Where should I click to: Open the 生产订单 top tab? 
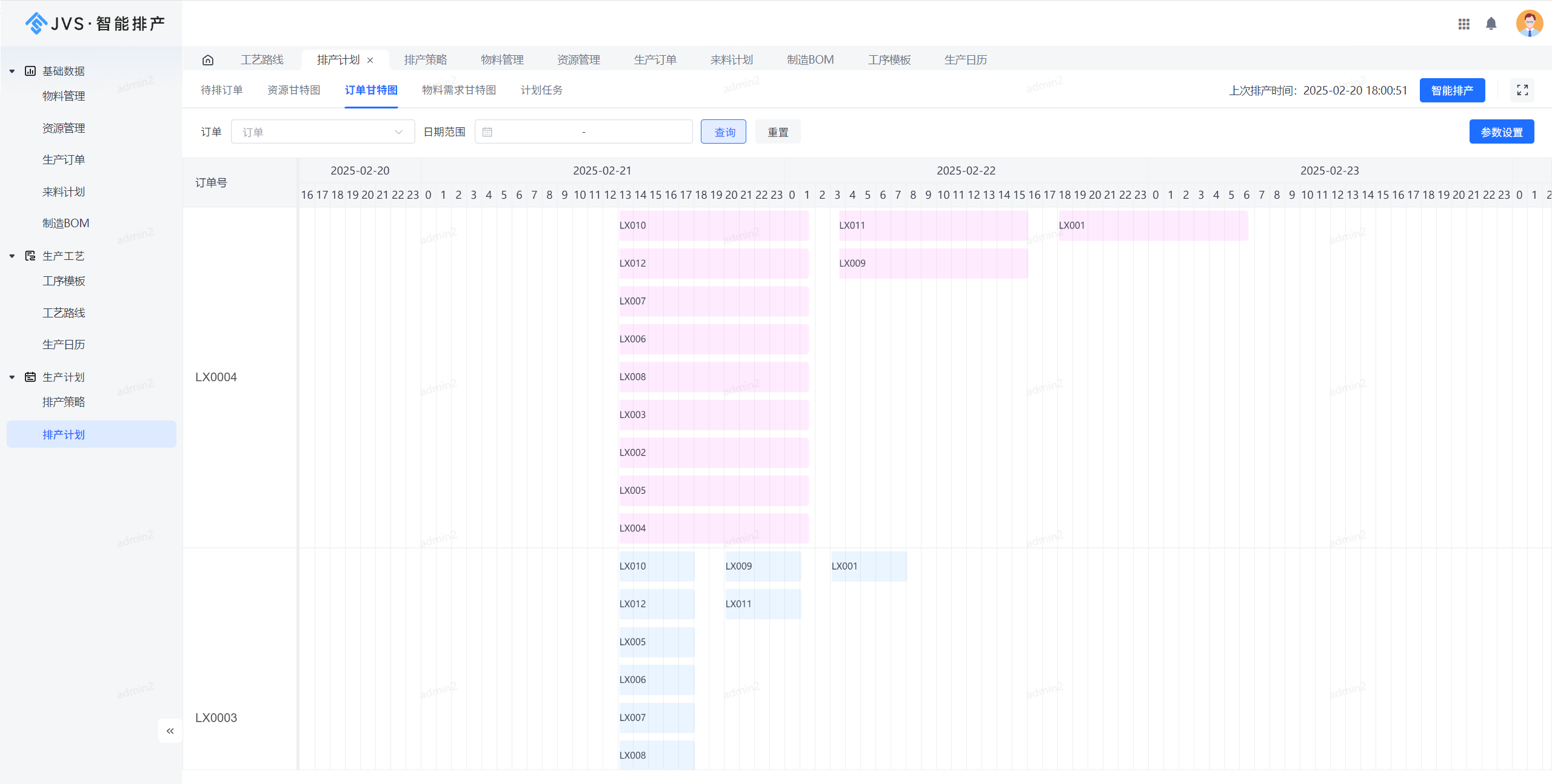point(655,60)
